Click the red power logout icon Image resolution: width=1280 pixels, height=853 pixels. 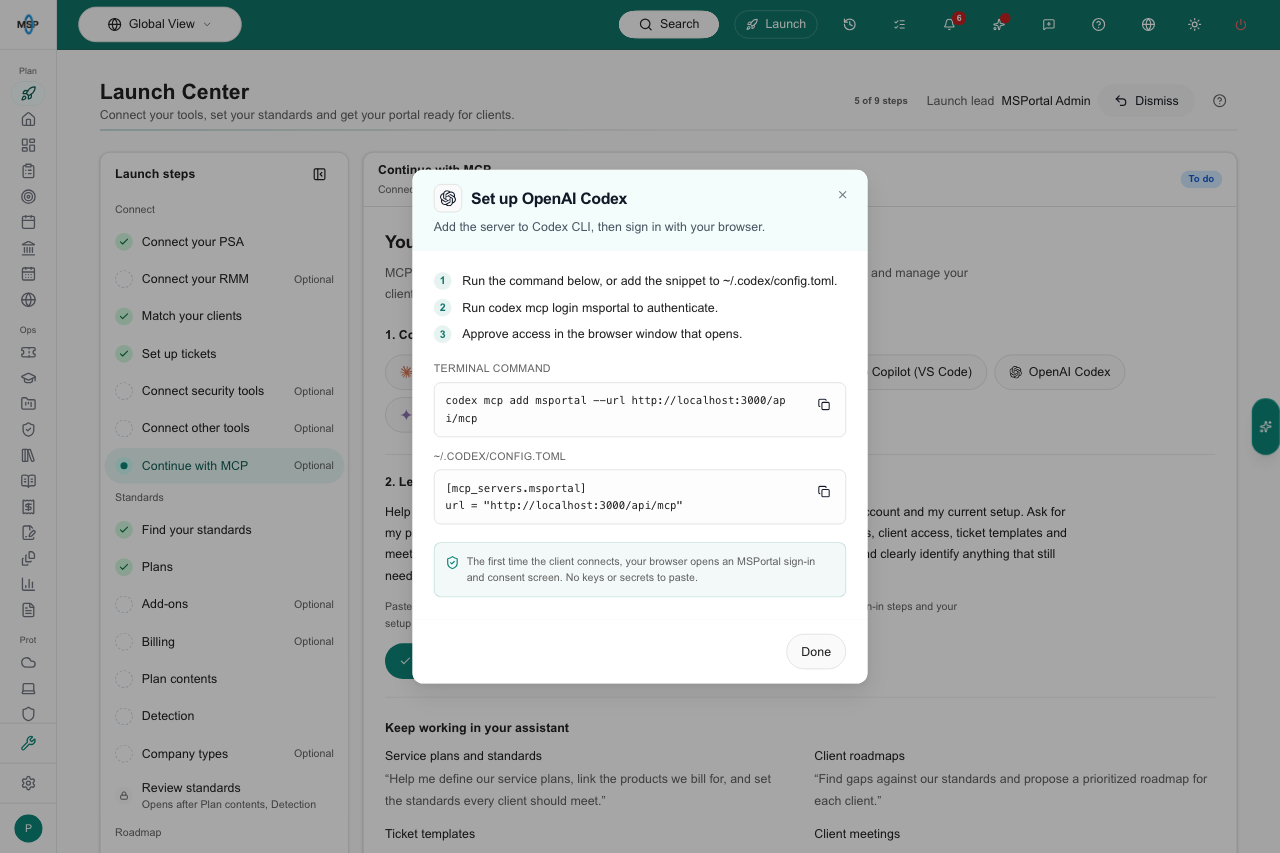[x=1241, y=24]
